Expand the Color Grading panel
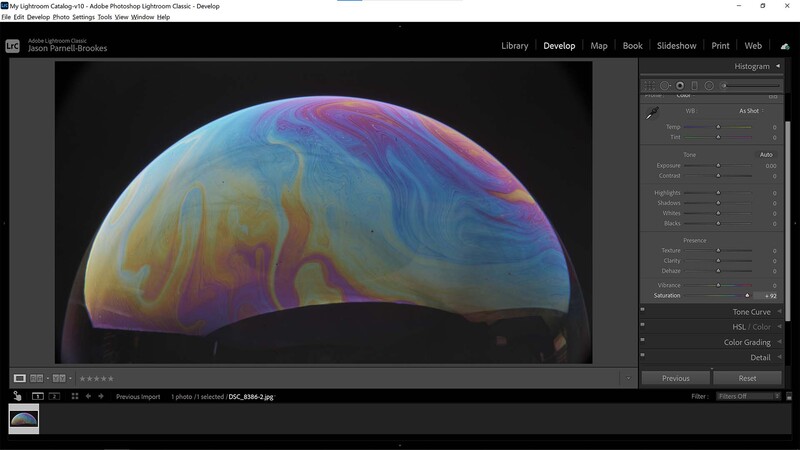The image size is (800, 450). pyautogui.click(x=779, y=342)
